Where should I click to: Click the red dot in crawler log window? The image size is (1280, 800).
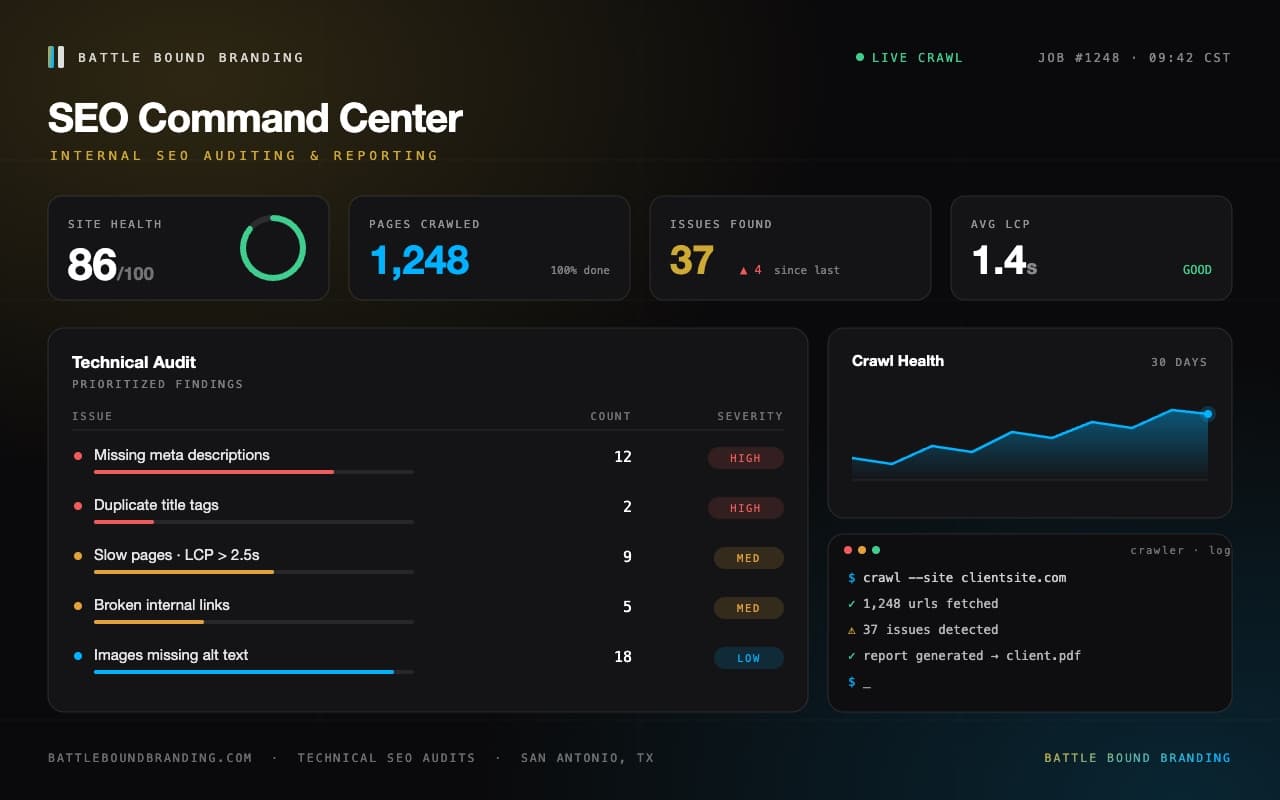coord(848,550)
